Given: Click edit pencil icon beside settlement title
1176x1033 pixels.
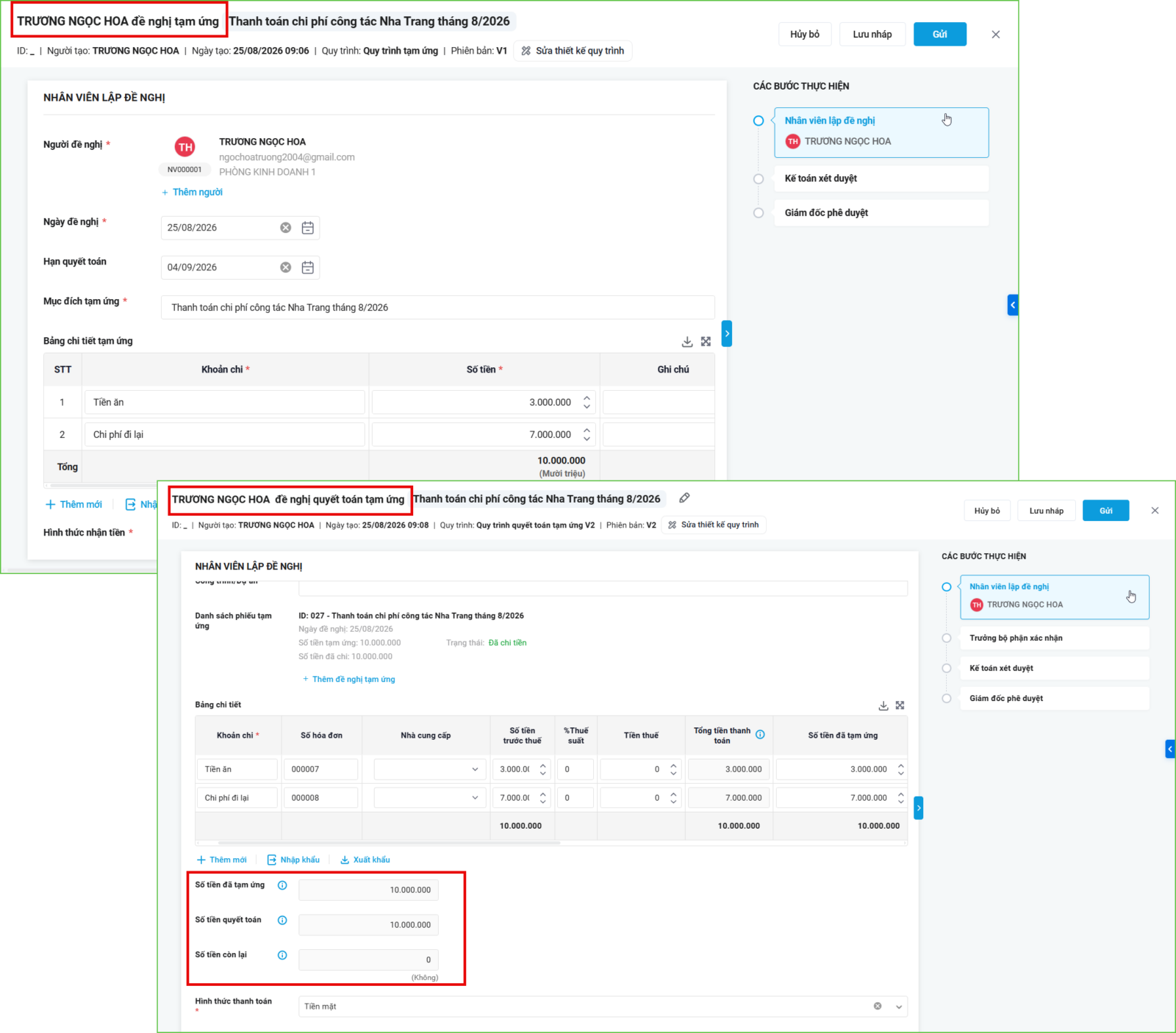Looking at the screenshot, I should pyautogui.click(x=684, y=498).
